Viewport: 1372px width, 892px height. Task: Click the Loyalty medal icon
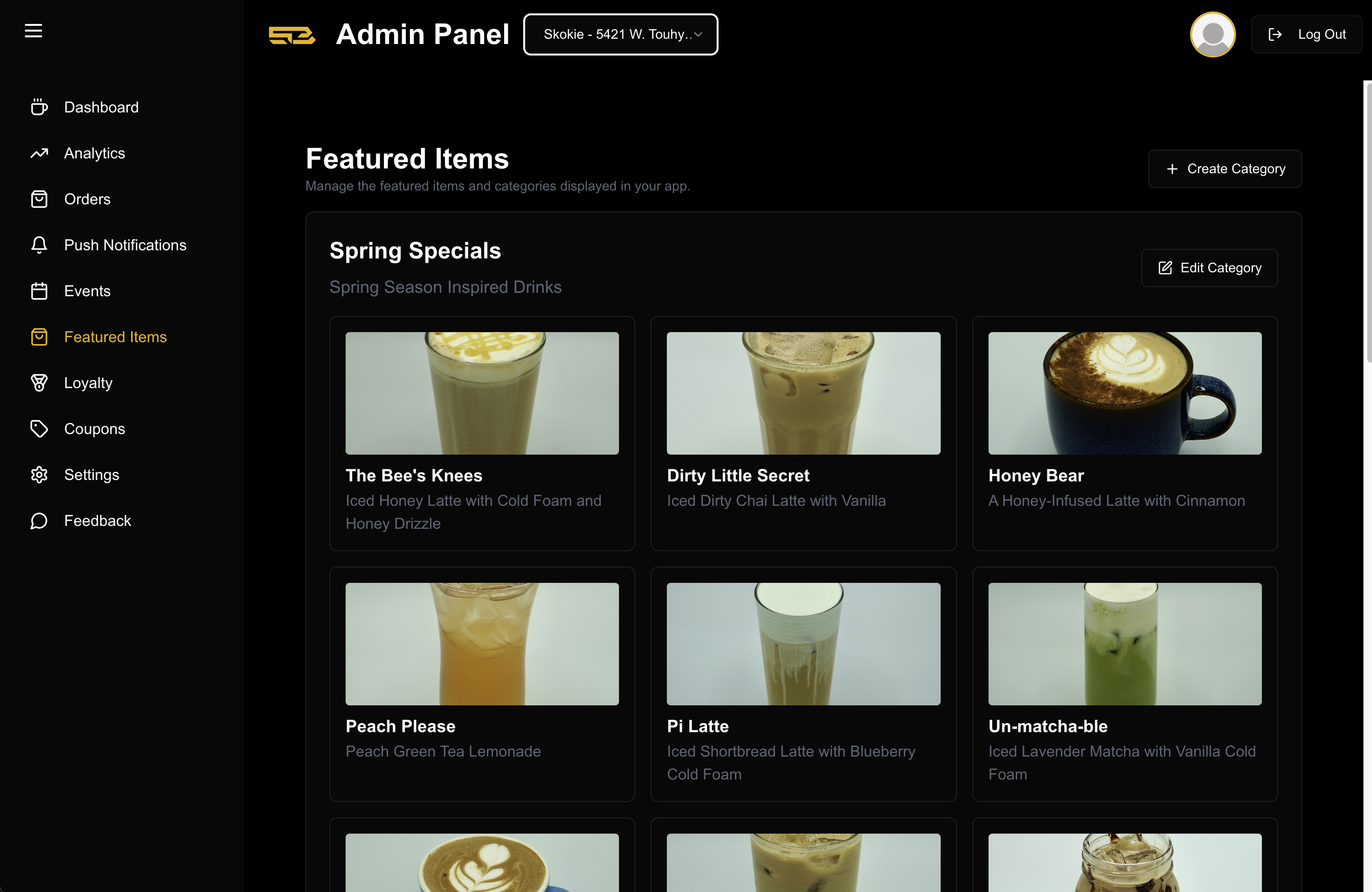pos(39,383)
